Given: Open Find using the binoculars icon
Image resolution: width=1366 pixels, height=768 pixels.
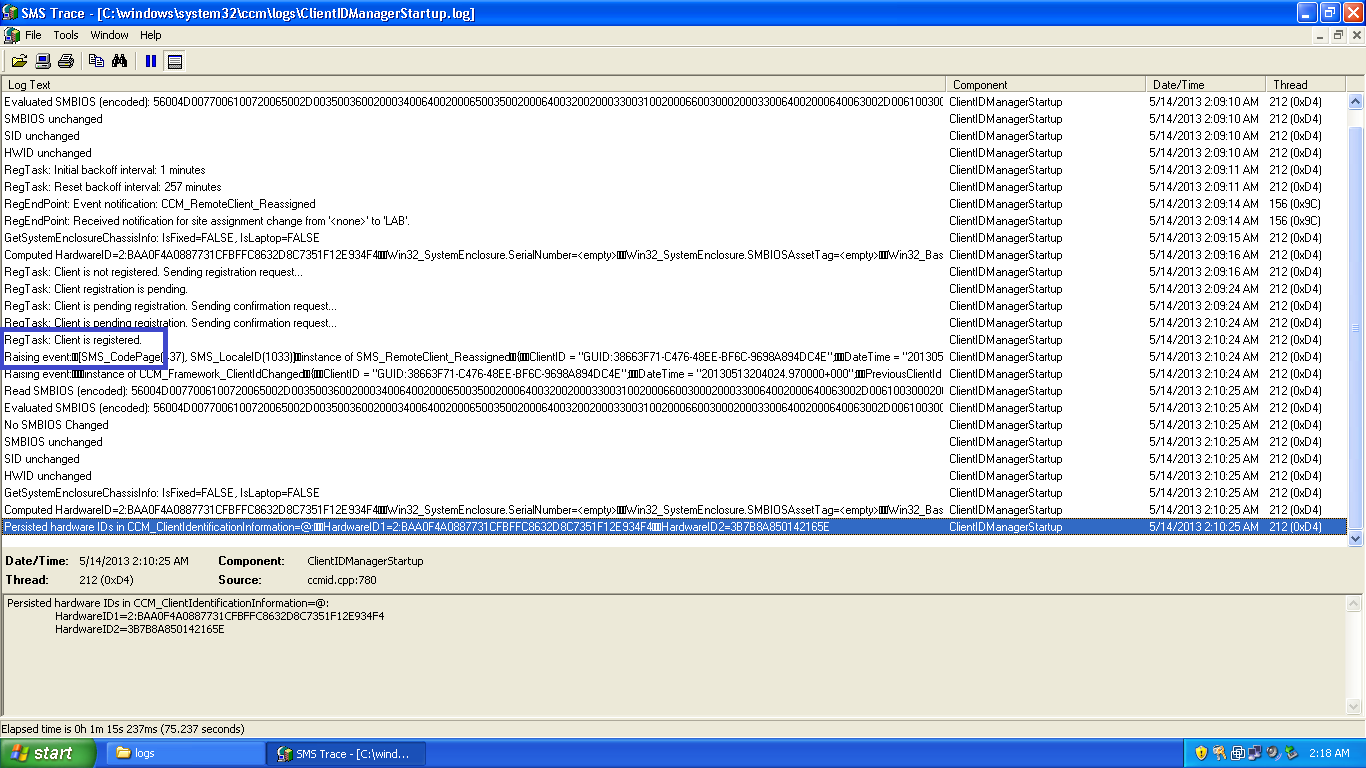Looking at the screenshot, I should [x=120, y=61].
